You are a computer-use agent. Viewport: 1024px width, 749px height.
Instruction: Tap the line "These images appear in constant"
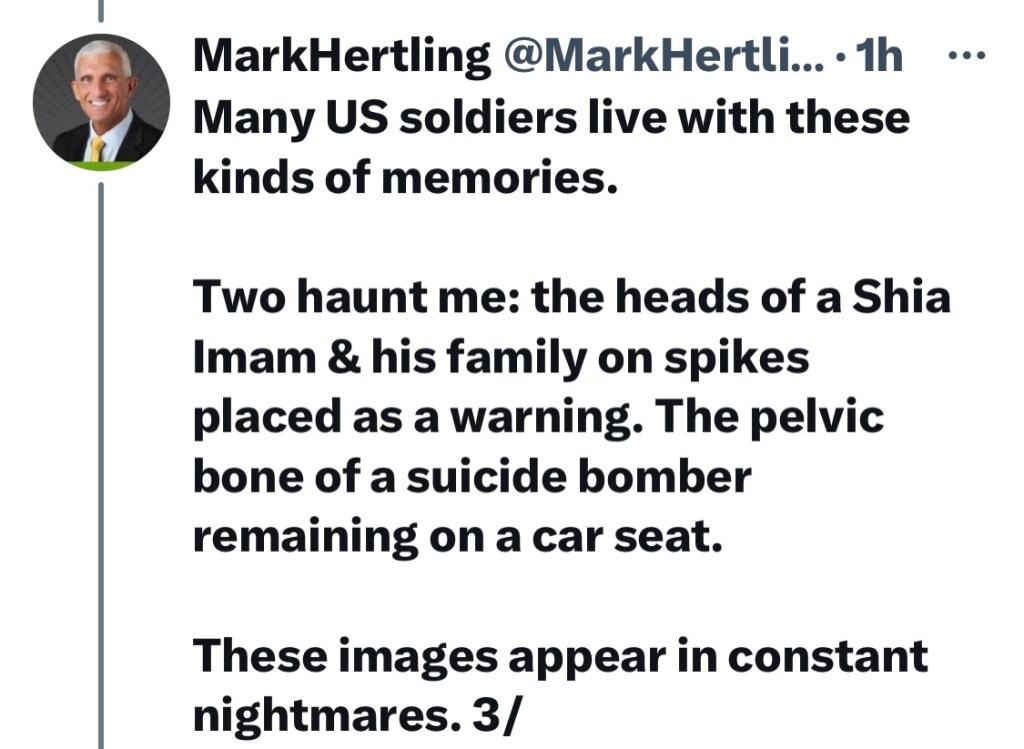click(560, 656)
